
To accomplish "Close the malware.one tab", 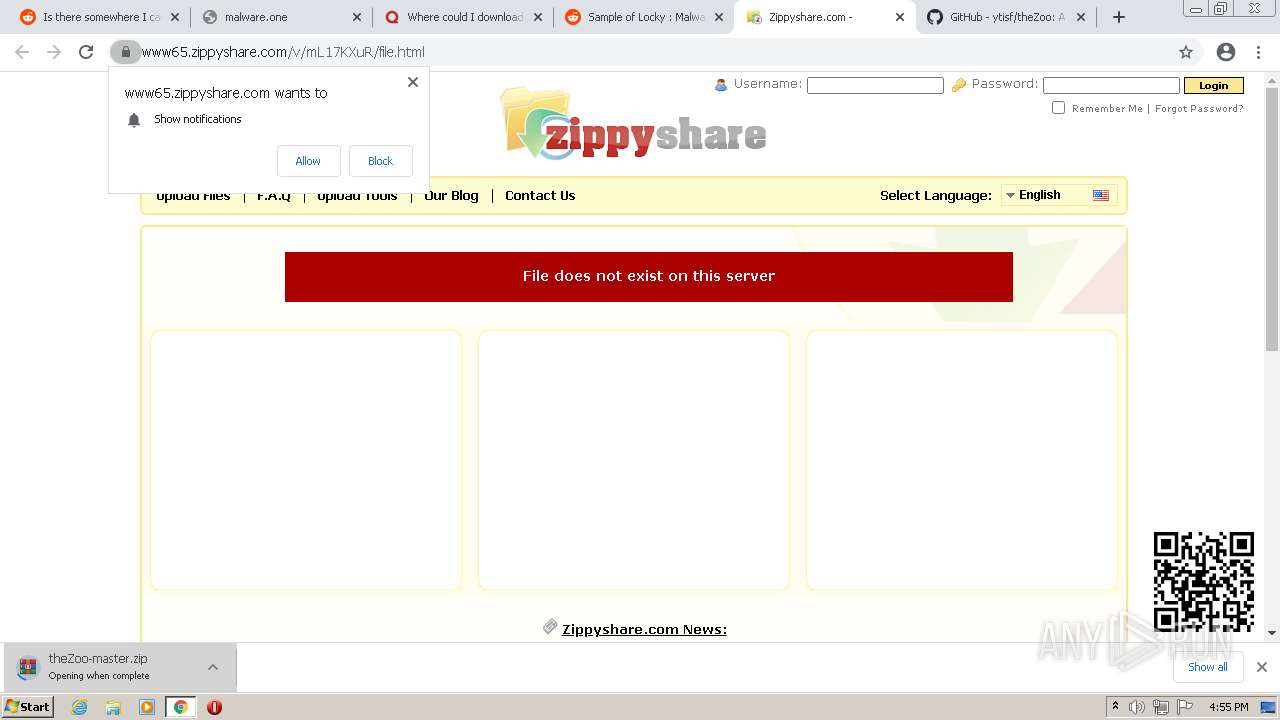I will (x=357, y=17).
